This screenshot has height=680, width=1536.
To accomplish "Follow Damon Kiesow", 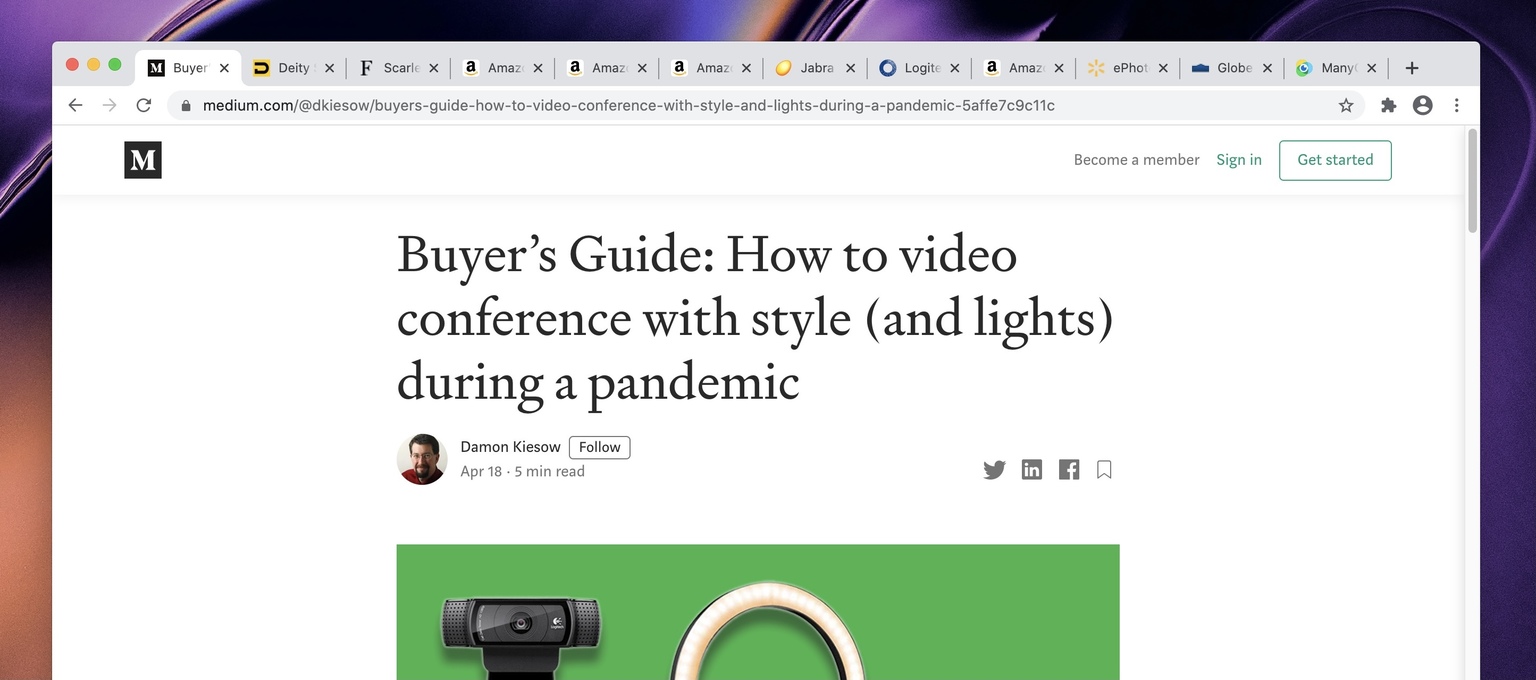I will 599,447.
